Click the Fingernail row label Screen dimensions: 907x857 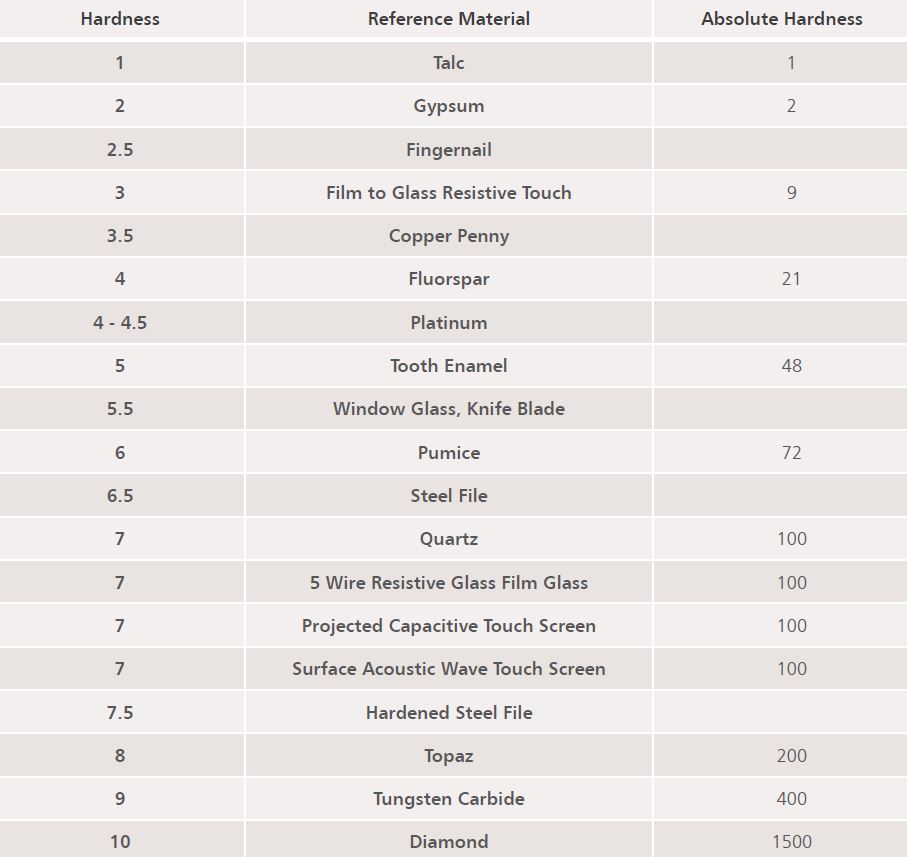(x=449, y=150)
